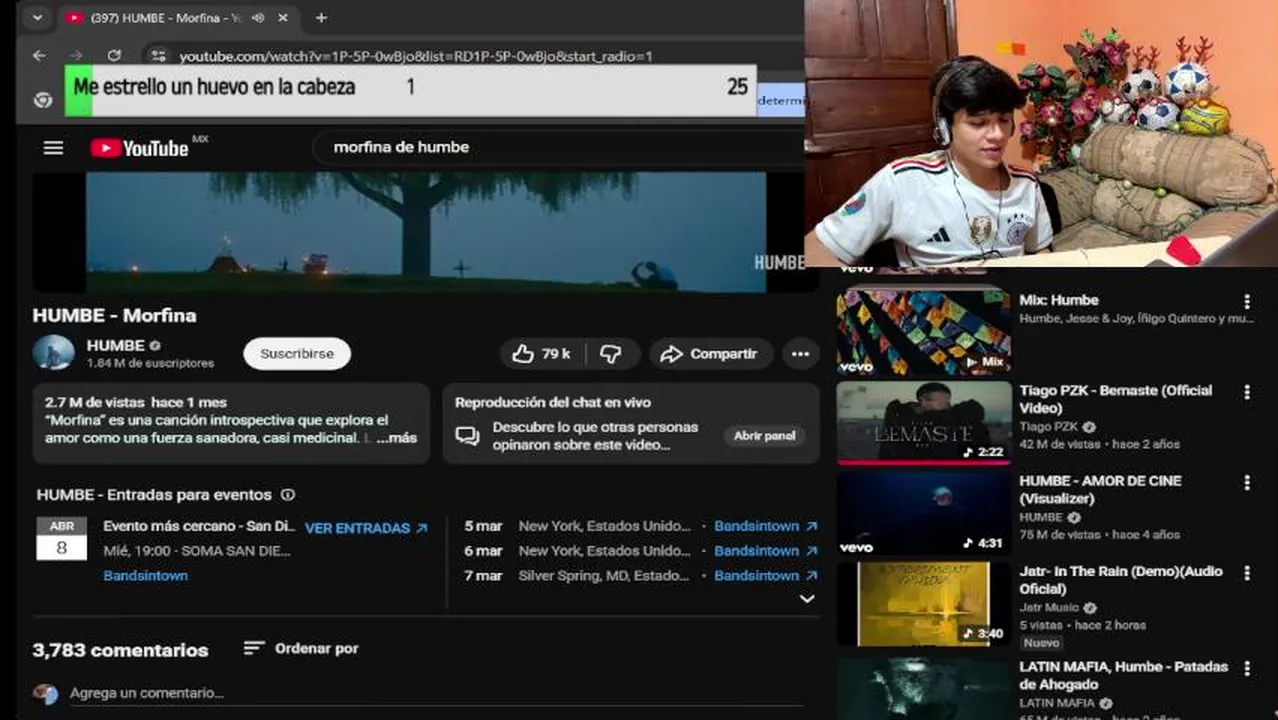Click the browser back arrow
The image size is (1278, 720).
pyautogui.click(x=39, y=56)
